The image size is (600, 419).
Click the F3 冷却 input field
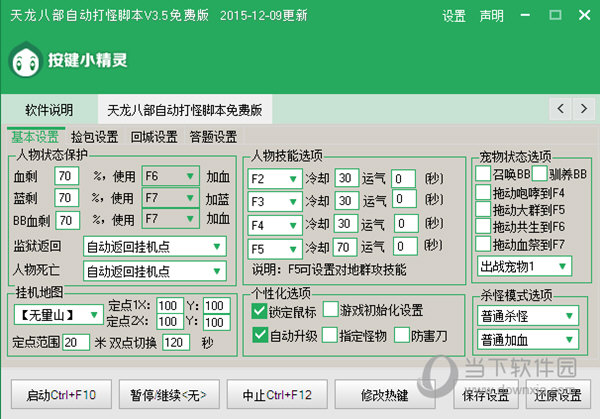tap(347, 200)
